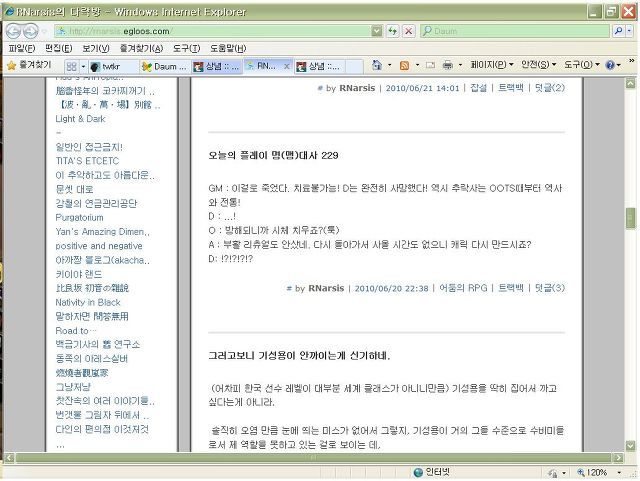Screen dimensions: 640x481
Task: Open the Quick Tabs grid icon
Action: (71, 67)
